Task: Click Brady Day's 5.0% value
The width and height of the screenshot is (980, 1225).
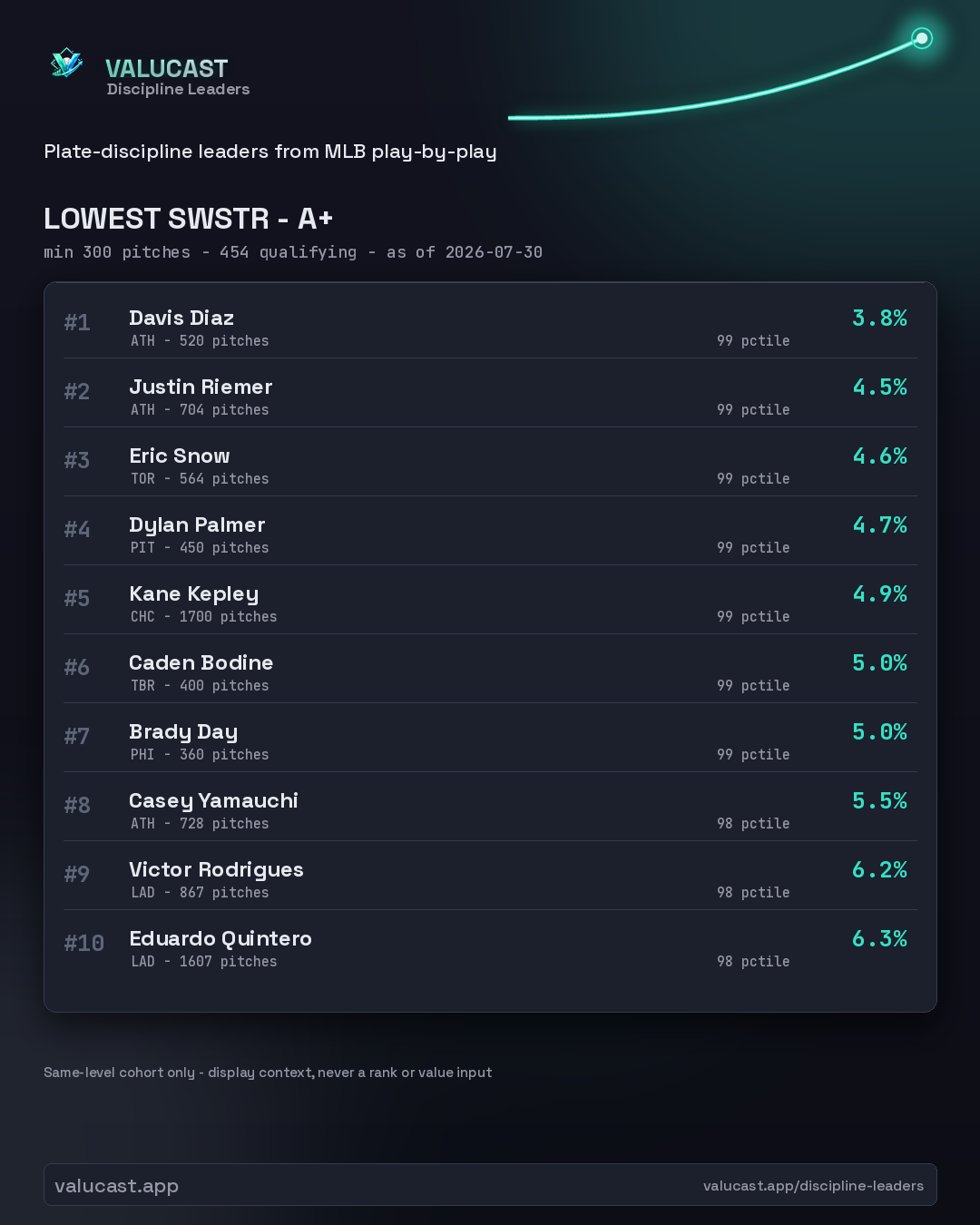Action: (879, 731)
